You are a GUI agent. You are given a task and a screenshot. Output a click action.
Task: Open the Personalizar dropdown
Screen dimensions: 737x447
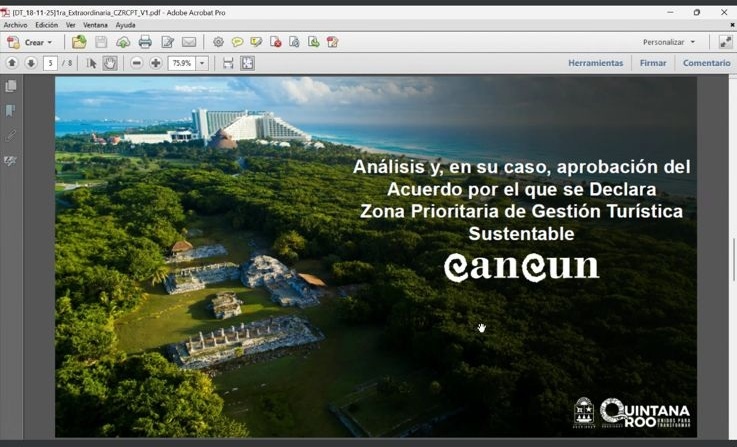(x=668, y=42)
